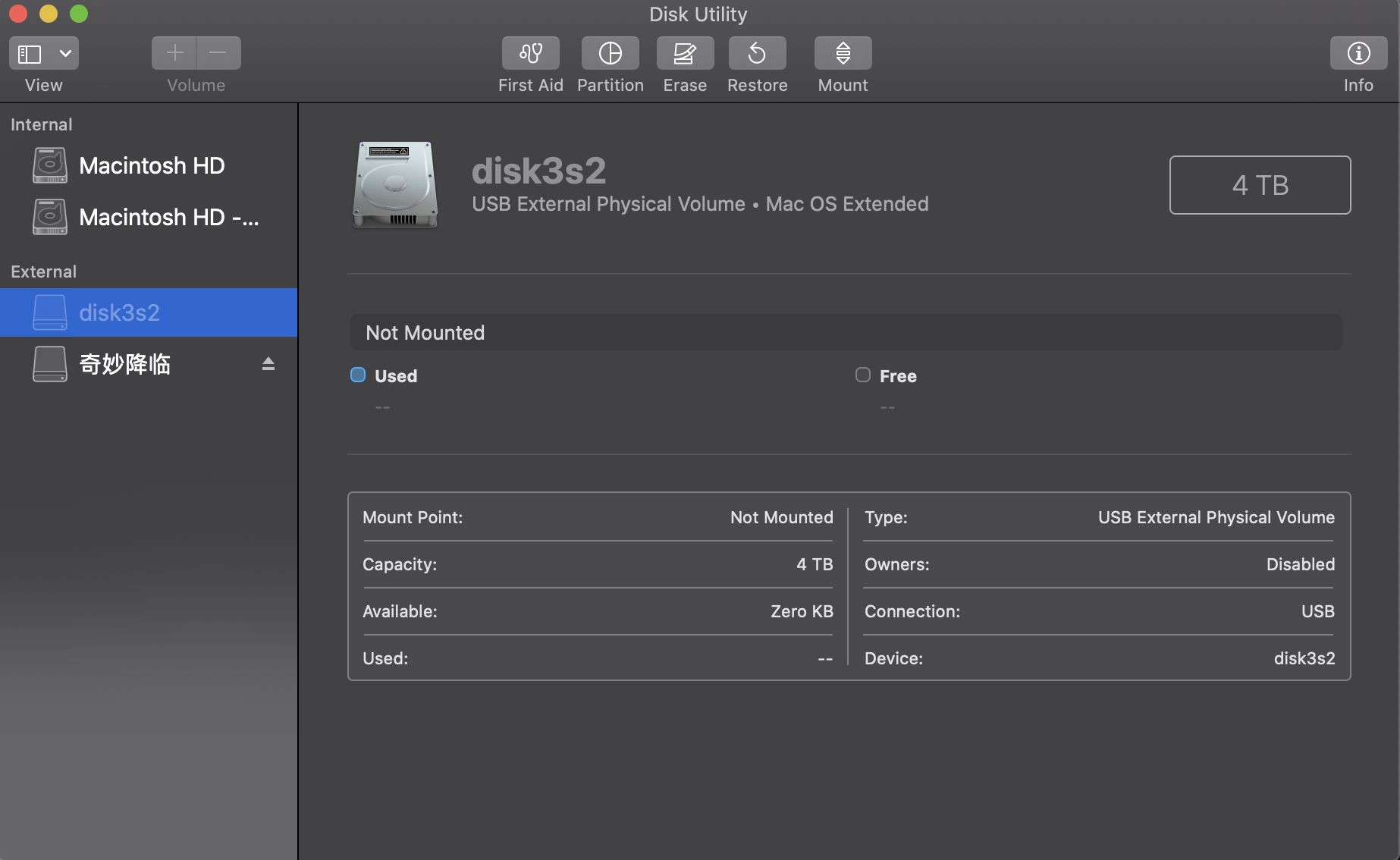Click the 4 TB capacity box
Screen dimensions: 1400x860
pyautogui.click(x=1259, y=185)
